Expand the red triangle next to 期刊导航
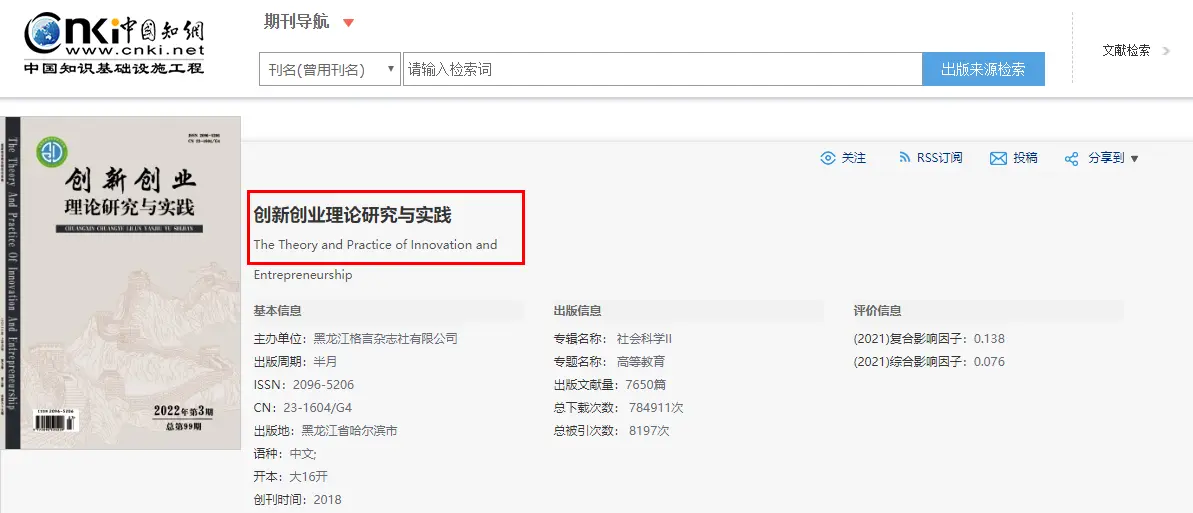1193x513 pixels. tap(348, 23)
